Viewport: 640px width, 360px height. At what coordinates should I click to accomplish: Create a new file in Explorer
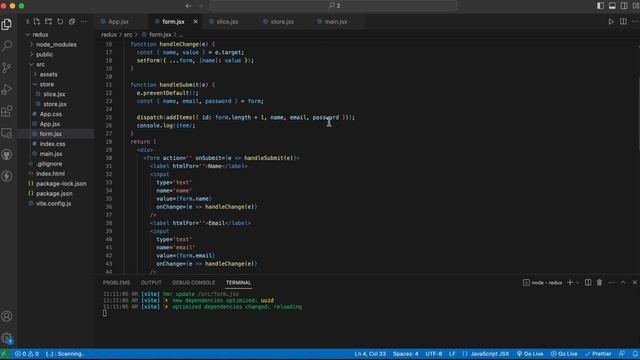point(37,22)
